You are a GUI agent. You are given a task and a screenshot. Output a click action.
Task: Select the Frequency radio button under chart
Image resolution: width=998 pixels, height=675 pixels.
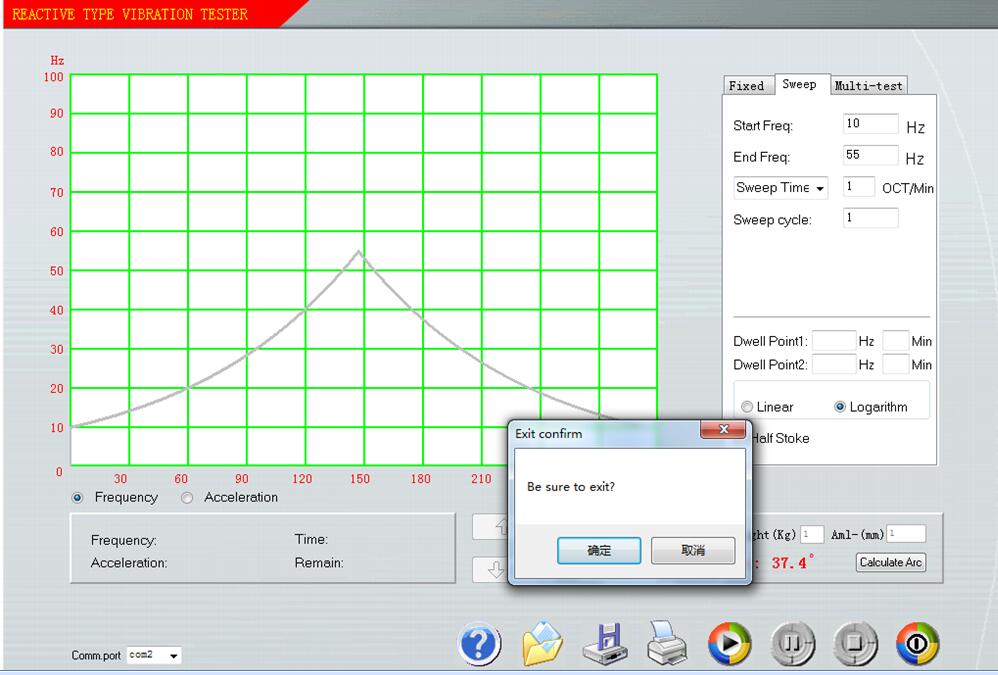click(x=78, y=498)
